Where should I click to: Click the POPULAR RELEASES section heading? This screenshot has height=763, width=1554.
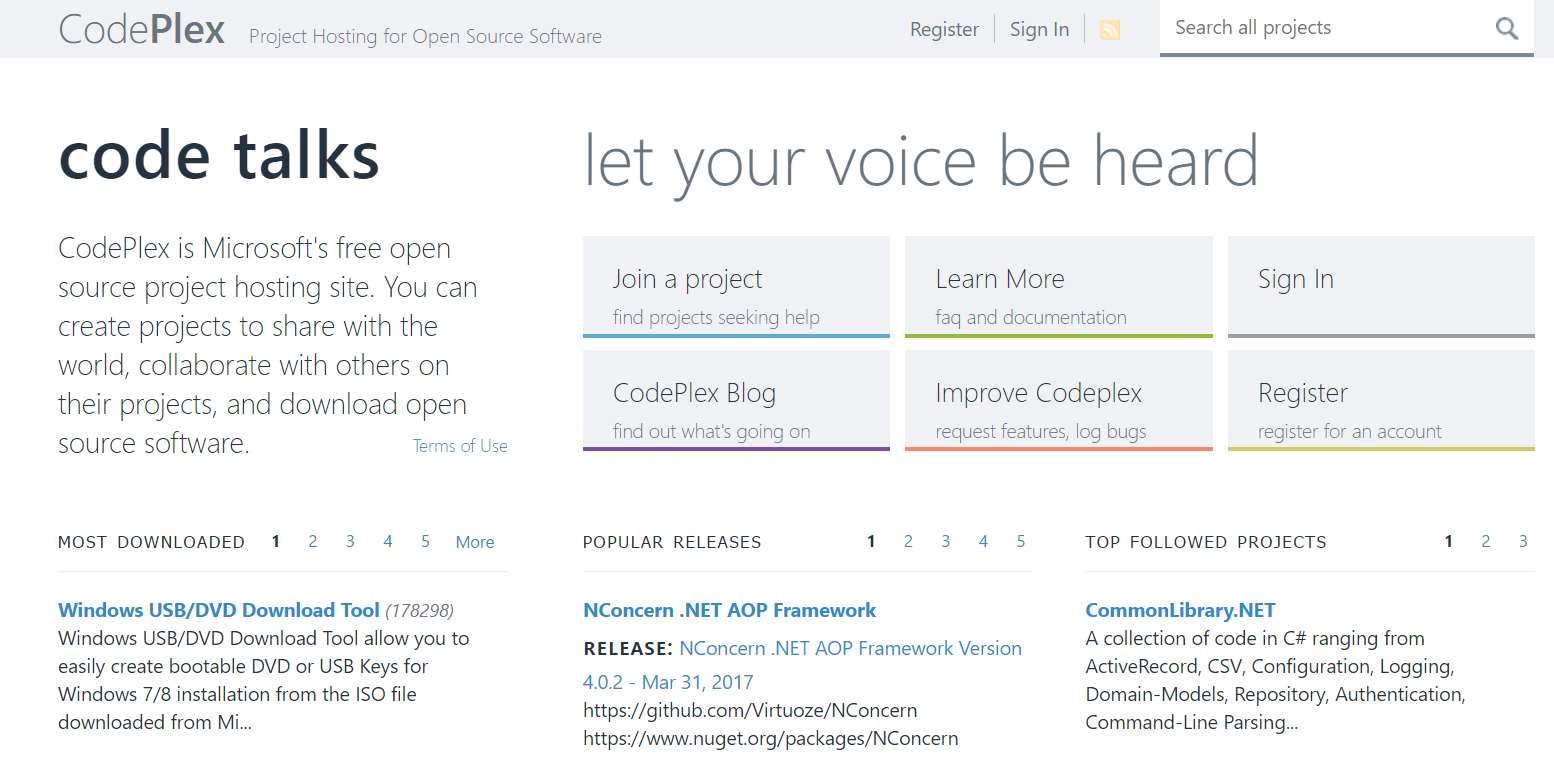[672, 542]
